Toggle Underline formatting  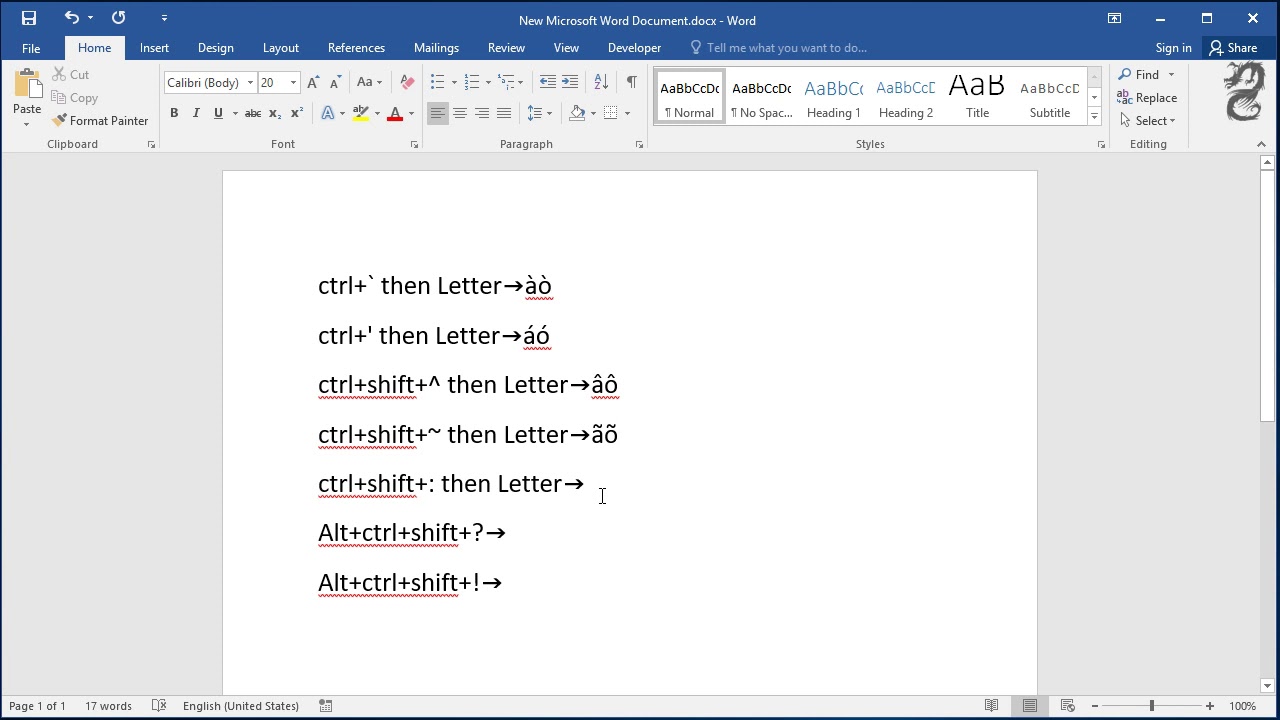[x=218, y=113]
